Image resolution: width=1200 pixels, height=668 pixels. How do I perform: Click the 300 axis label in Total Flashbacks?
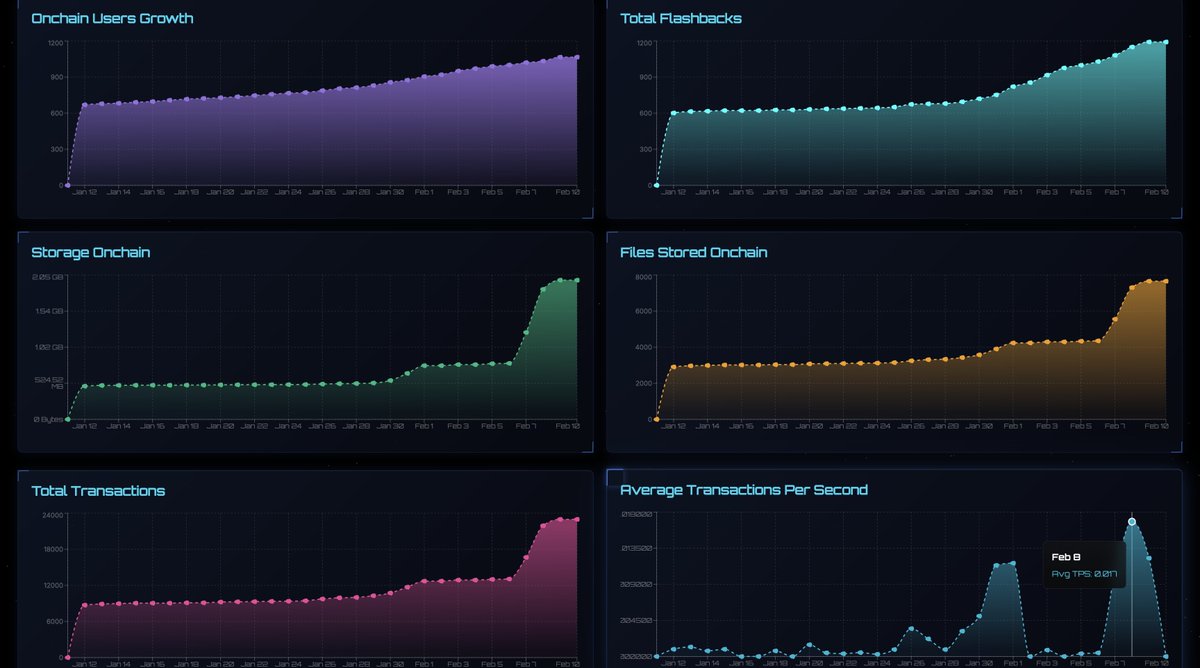click(646, 149)
